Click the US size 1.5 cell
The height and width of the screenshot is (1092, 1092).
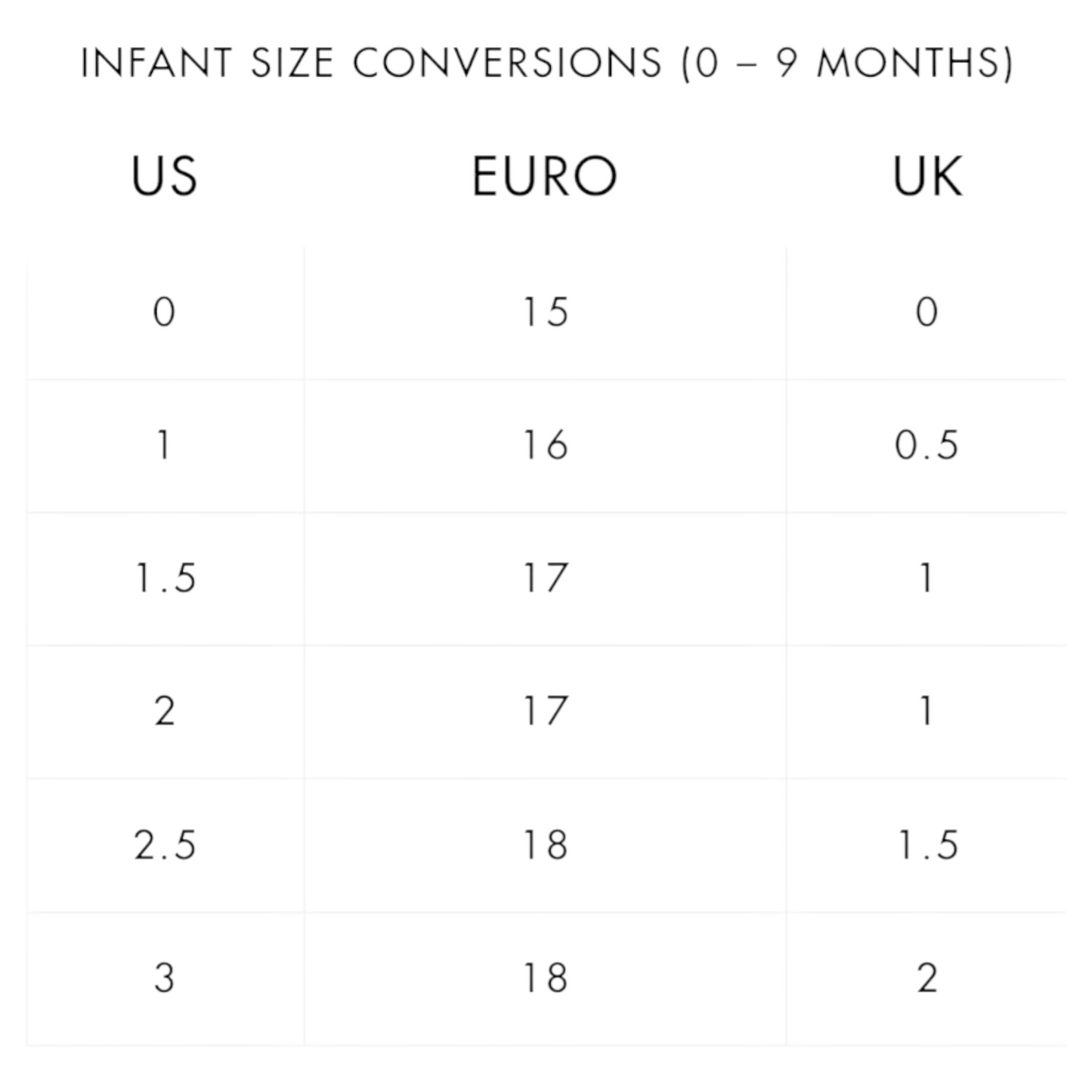pyautogui.click(x=165, y=578)
